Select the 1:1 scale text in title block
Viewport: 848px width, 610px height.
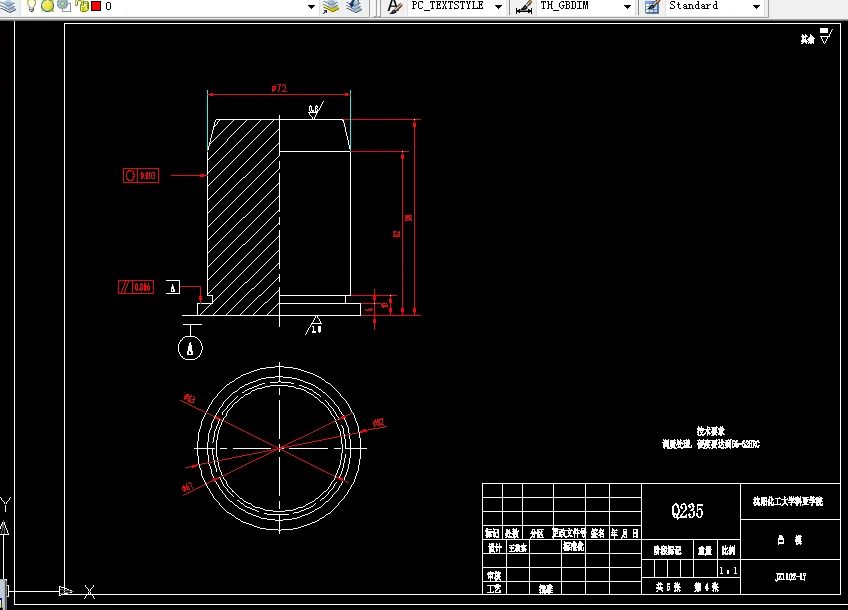(x=728, y=571)
